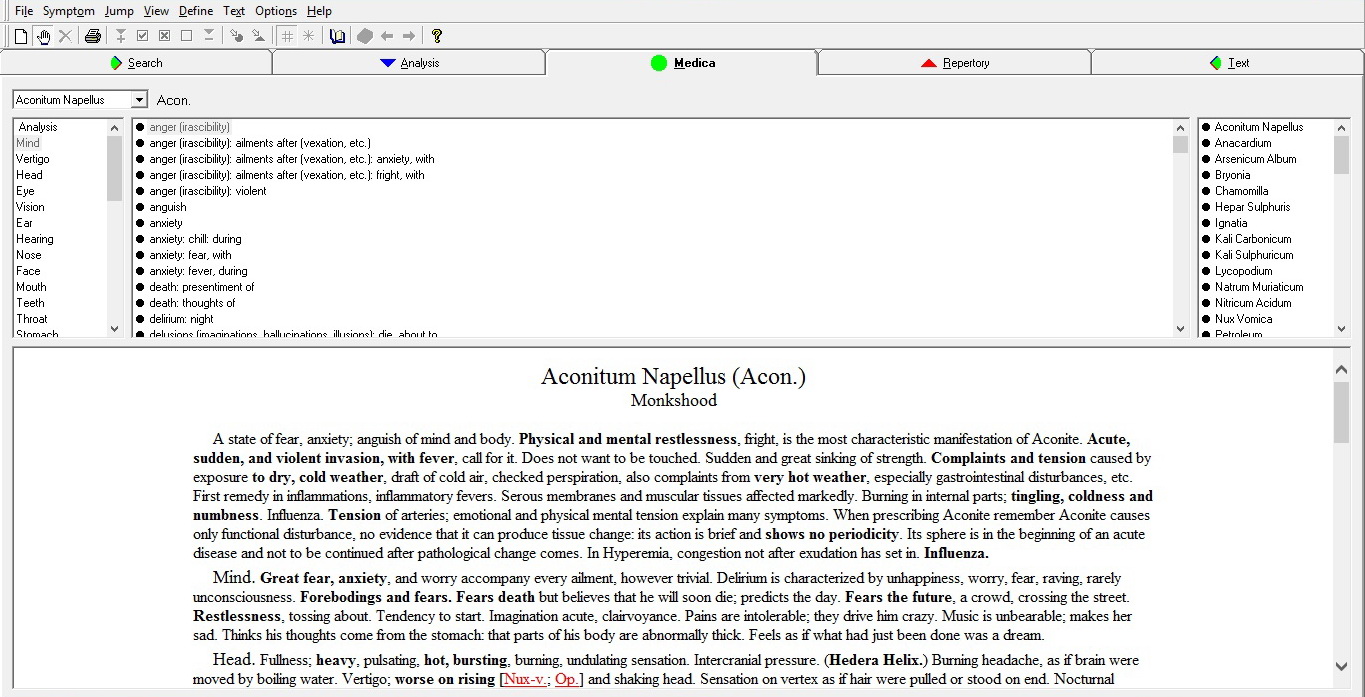Click remedy list scroll down arrow
Screen dimensions: 1365x697
[1341, 328]
